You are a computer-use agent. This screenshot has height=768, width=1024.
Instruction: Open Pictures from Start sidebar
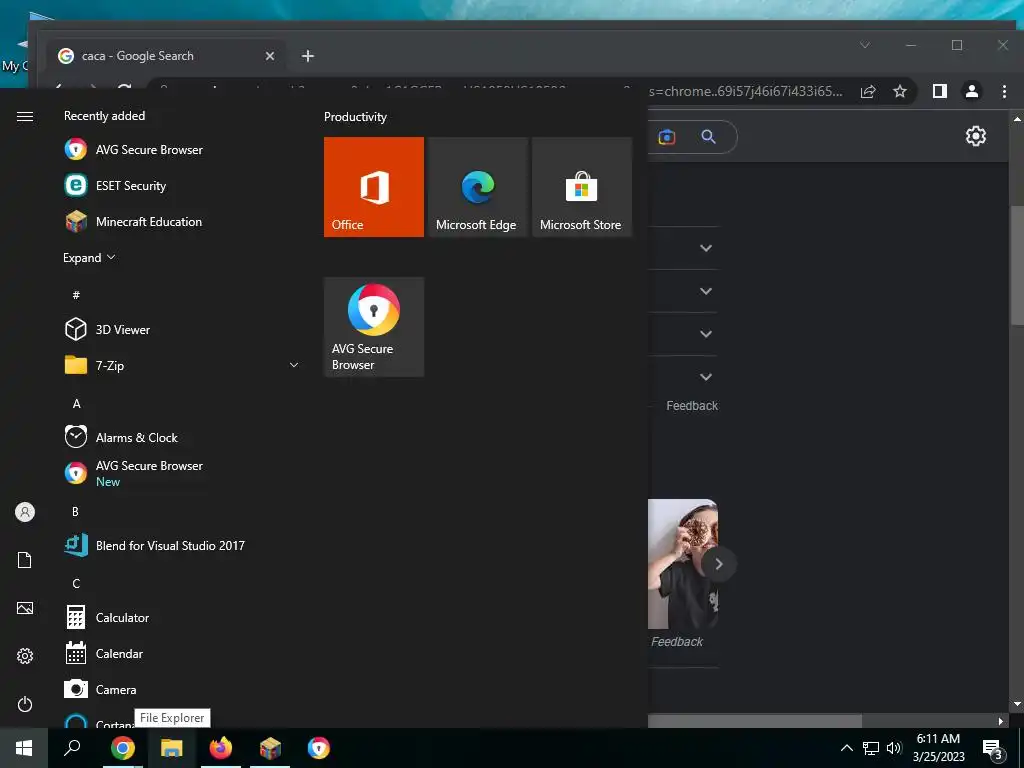click(x=25, y=608)
